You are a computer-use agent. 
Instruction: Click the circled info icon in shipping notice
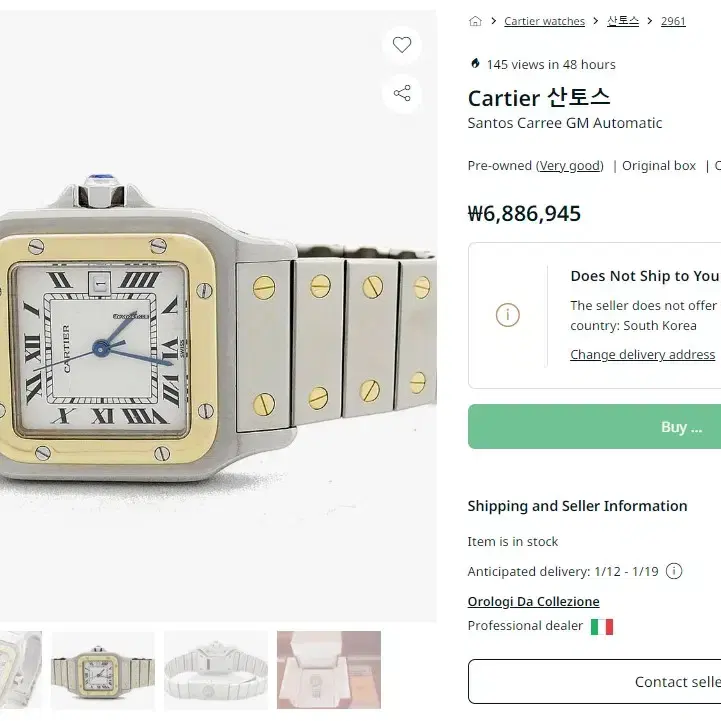tap(508, 315)
